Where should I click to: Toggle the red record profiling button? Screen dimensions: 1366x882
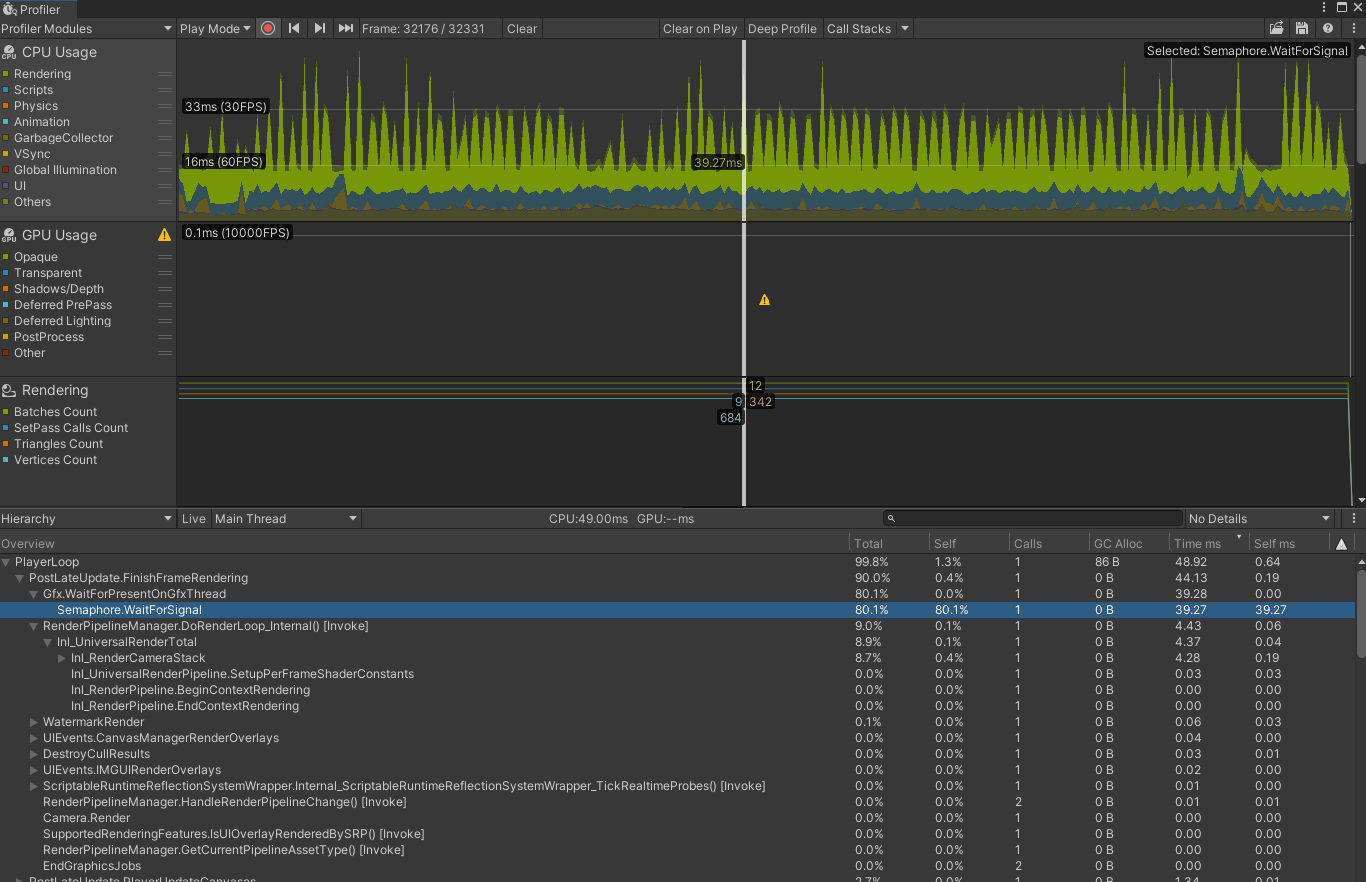coord(268,29)
